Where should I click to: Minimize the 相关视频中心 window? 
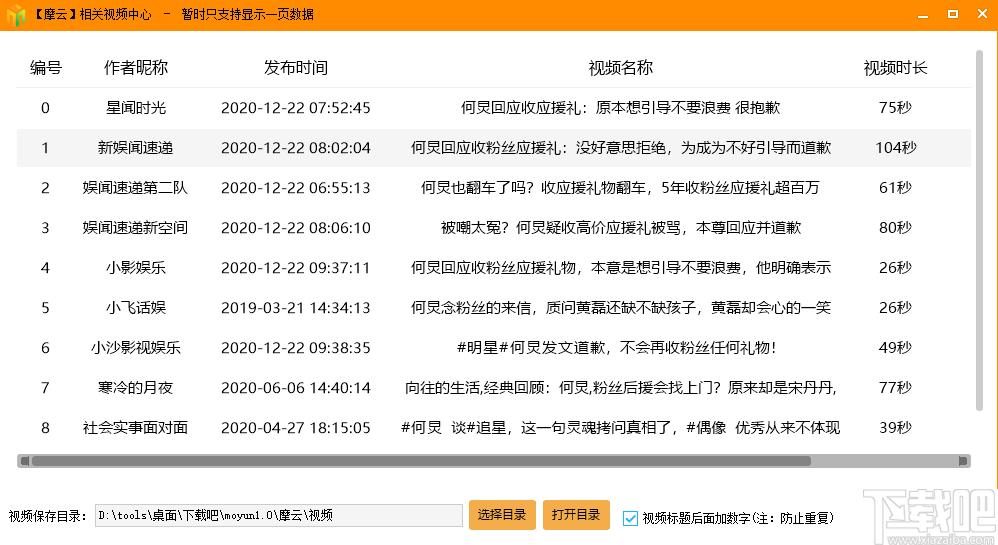coord(923,15)
